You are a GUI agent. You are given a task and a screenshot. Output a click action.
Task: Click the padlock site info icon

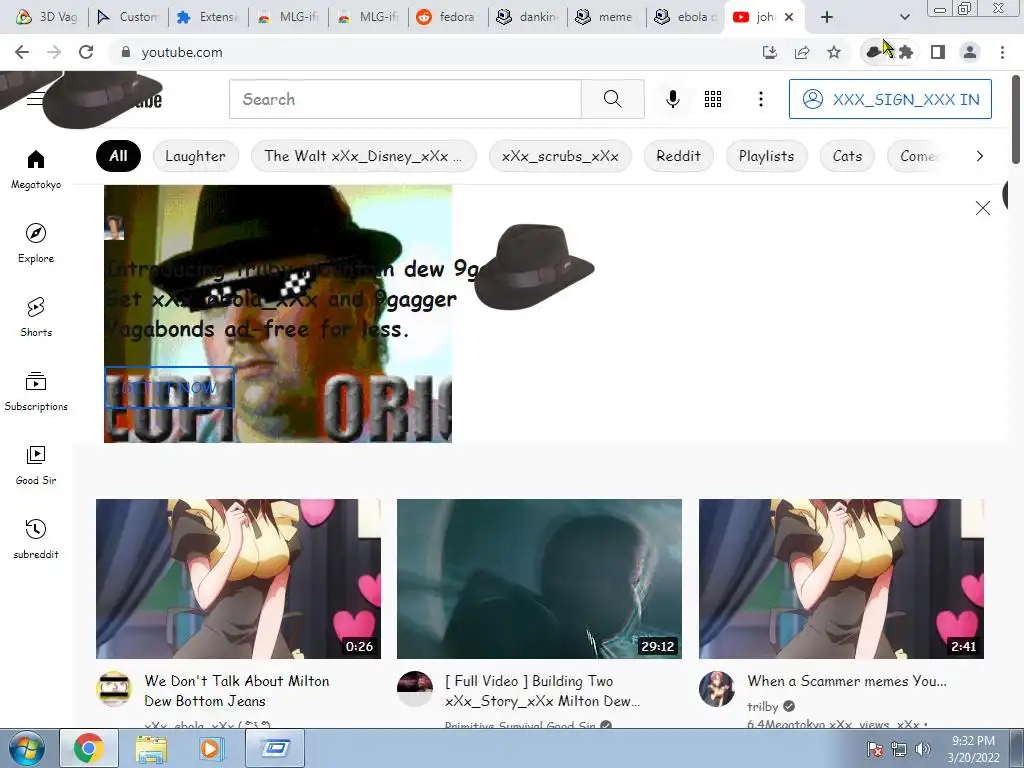(x=126, y=52)
